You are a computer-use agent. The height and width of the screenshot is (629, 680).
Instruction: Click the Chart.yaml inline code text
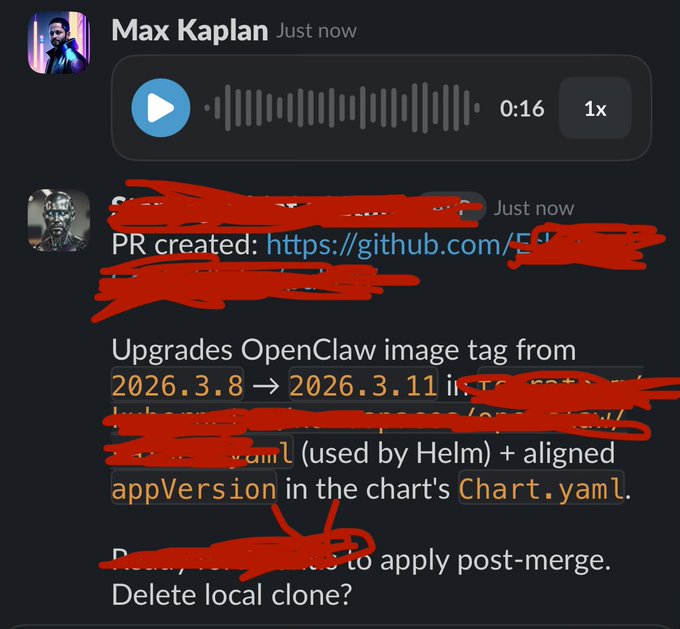pyautogui.click(x=541, y=489)
